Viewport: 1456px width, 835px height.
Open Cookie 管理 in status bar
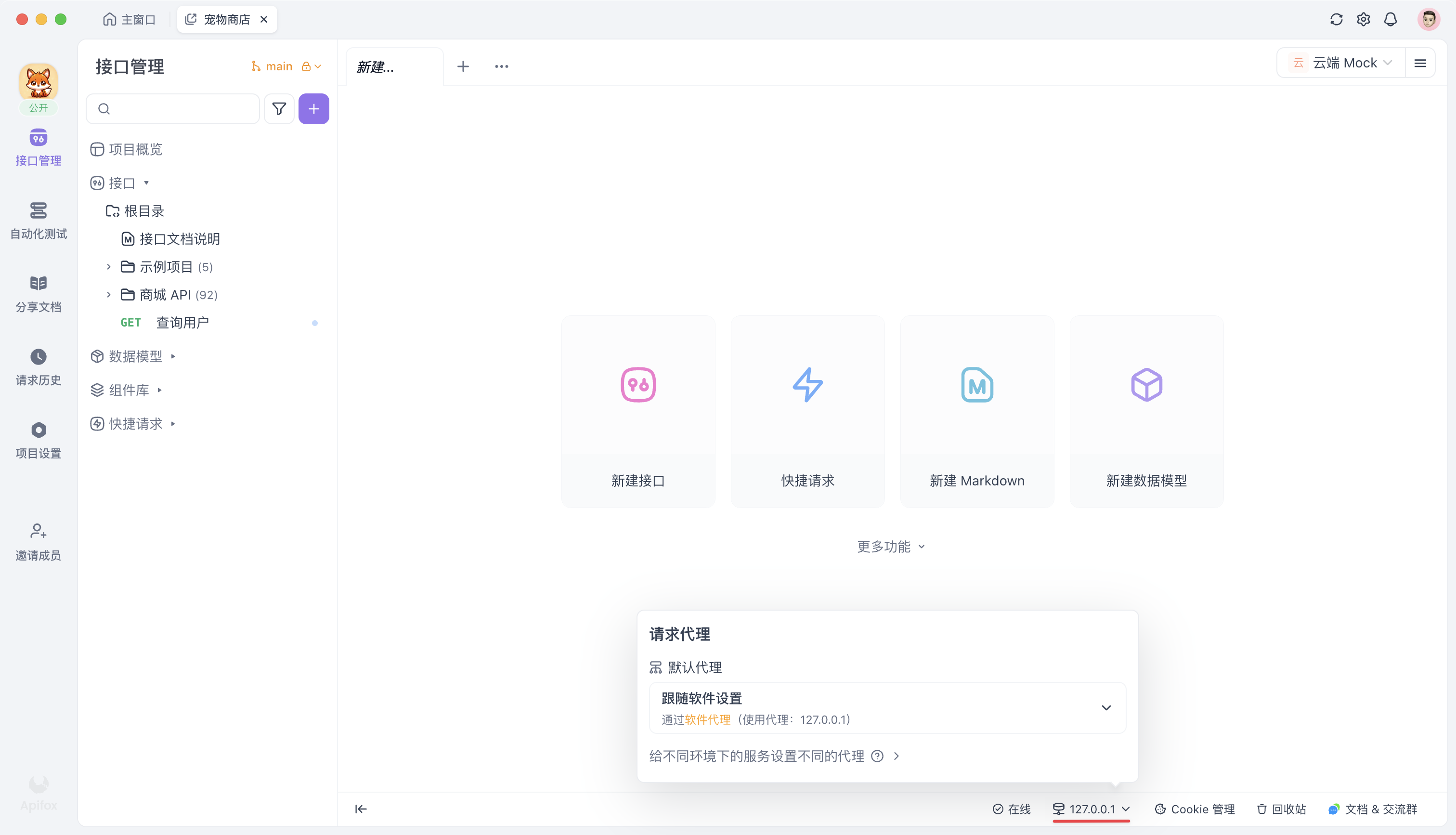(1195, 809)
